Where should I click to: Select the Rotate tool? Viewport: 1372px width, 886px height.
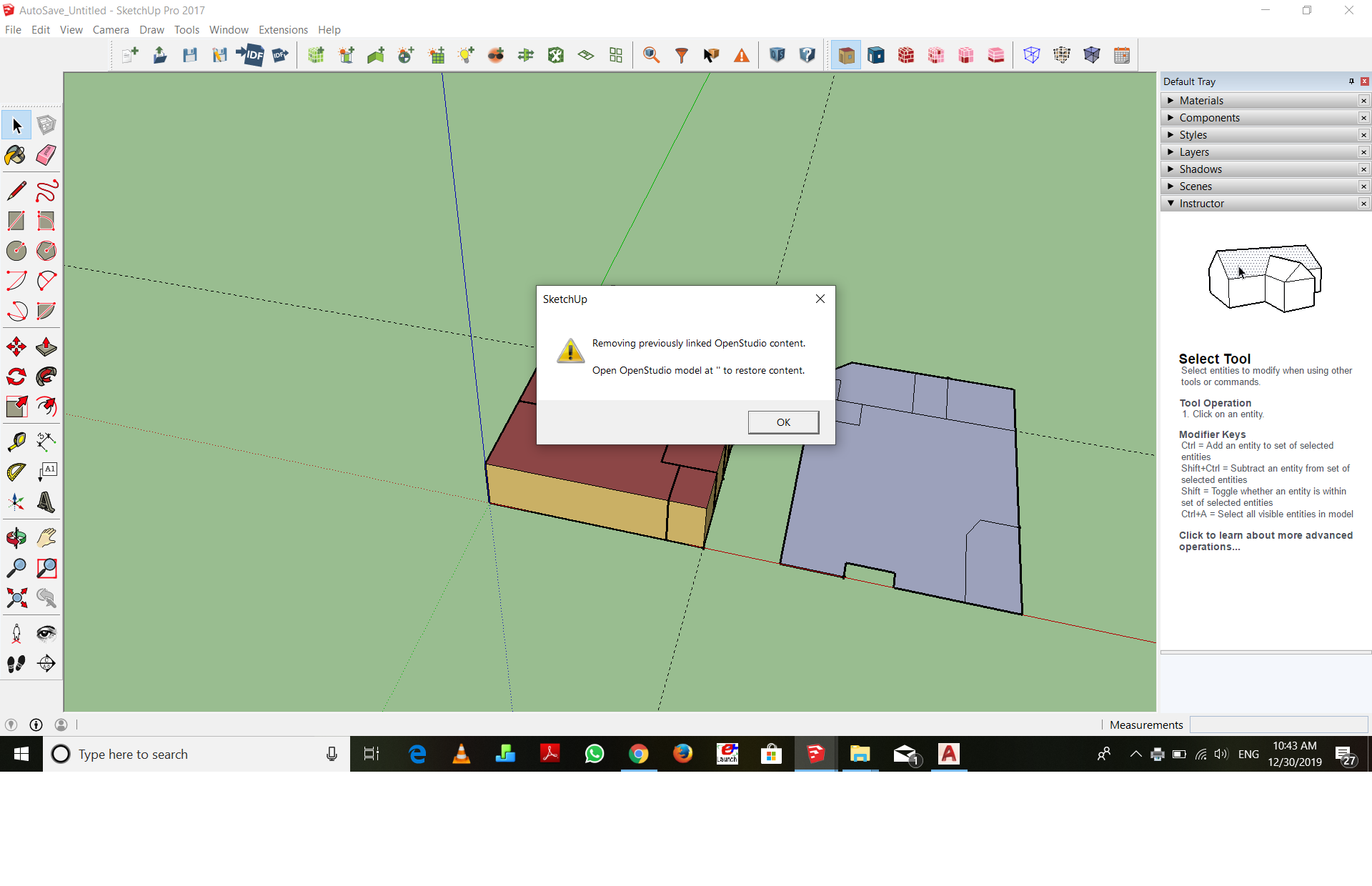tap(16, 377)
